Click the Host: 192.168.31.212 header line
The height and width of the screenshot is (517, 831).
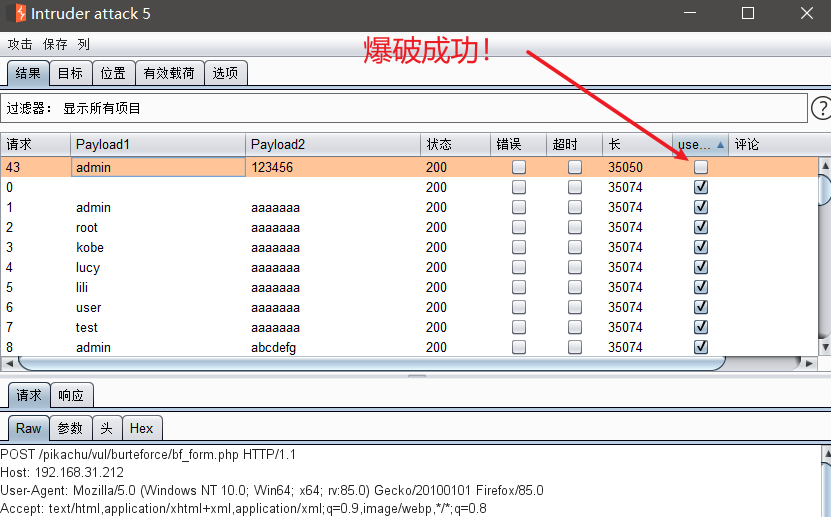[62, 472]
